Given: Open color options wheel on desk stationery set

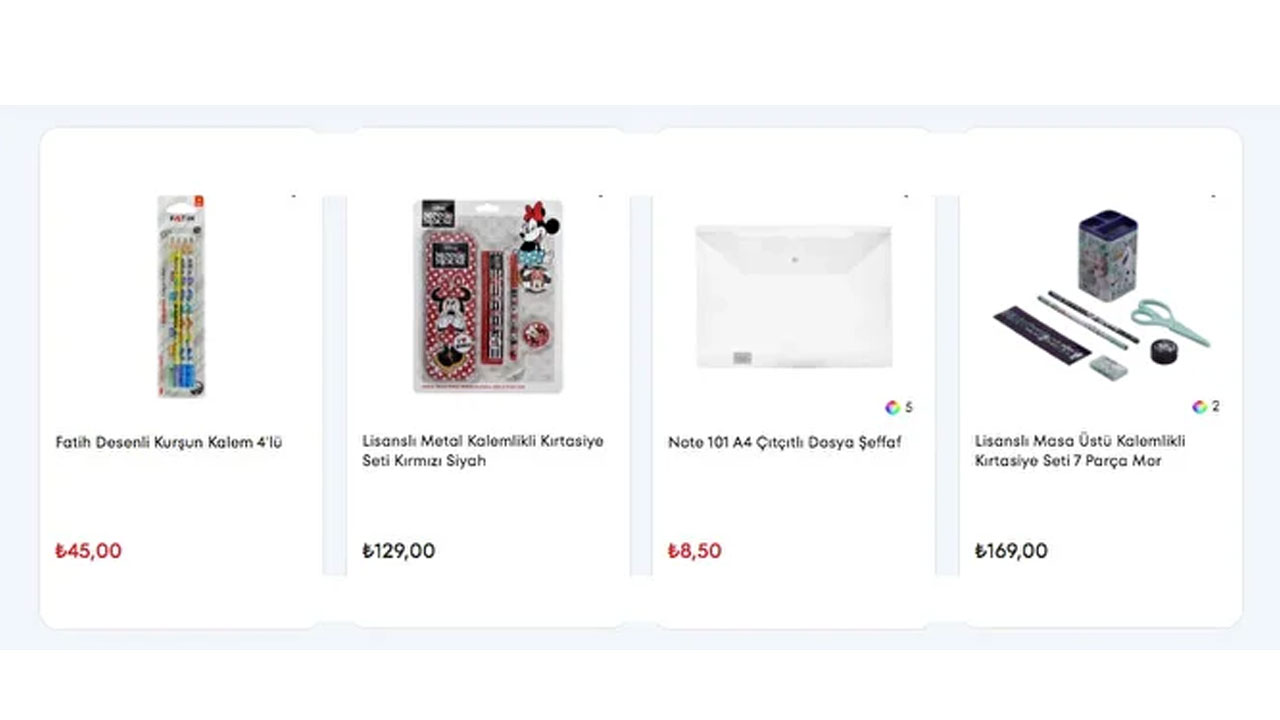Looking at the screenshot, I should pos(1199,406).
